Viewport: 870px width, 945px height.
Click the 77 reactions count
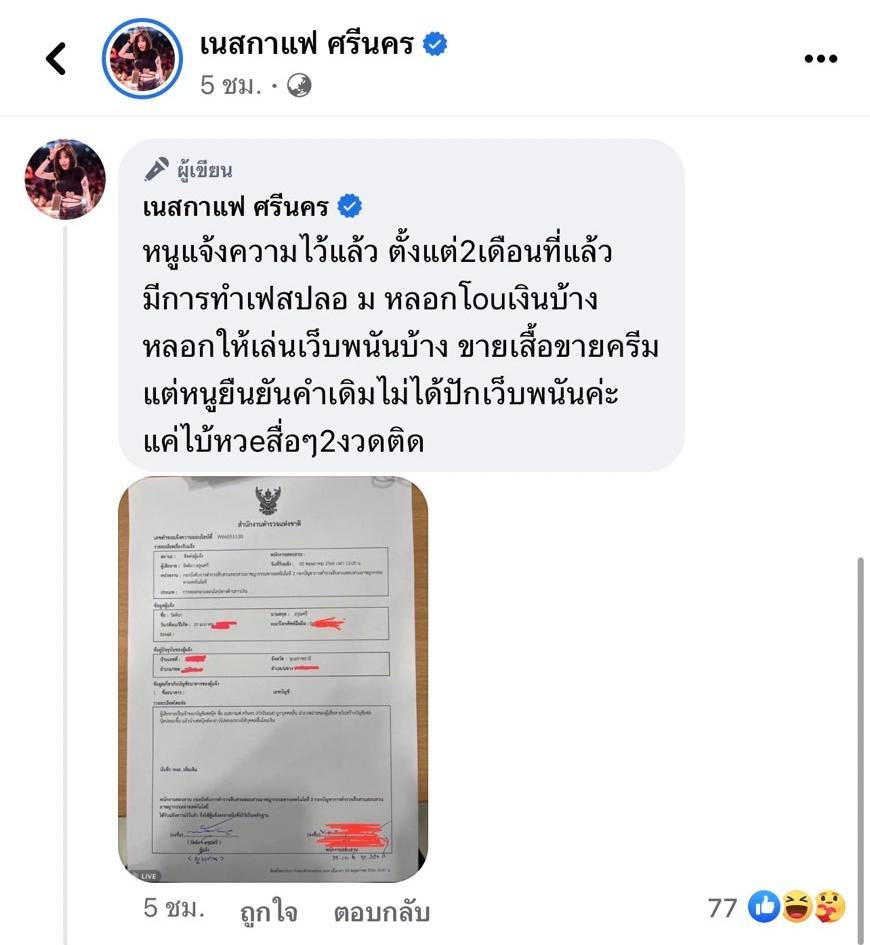722,908
